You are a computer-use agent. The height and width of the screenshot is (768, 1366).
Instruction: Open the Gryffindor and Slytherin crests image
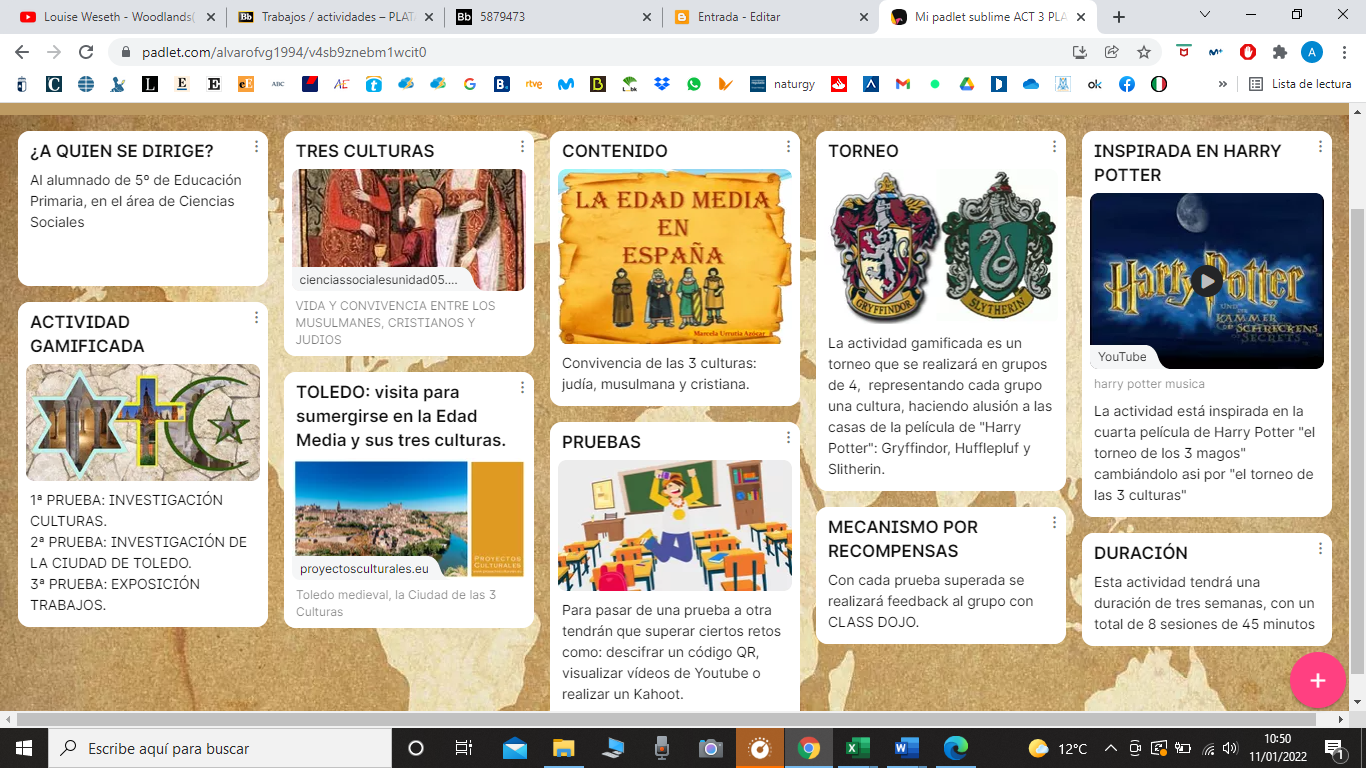click(x=941, y=246)
